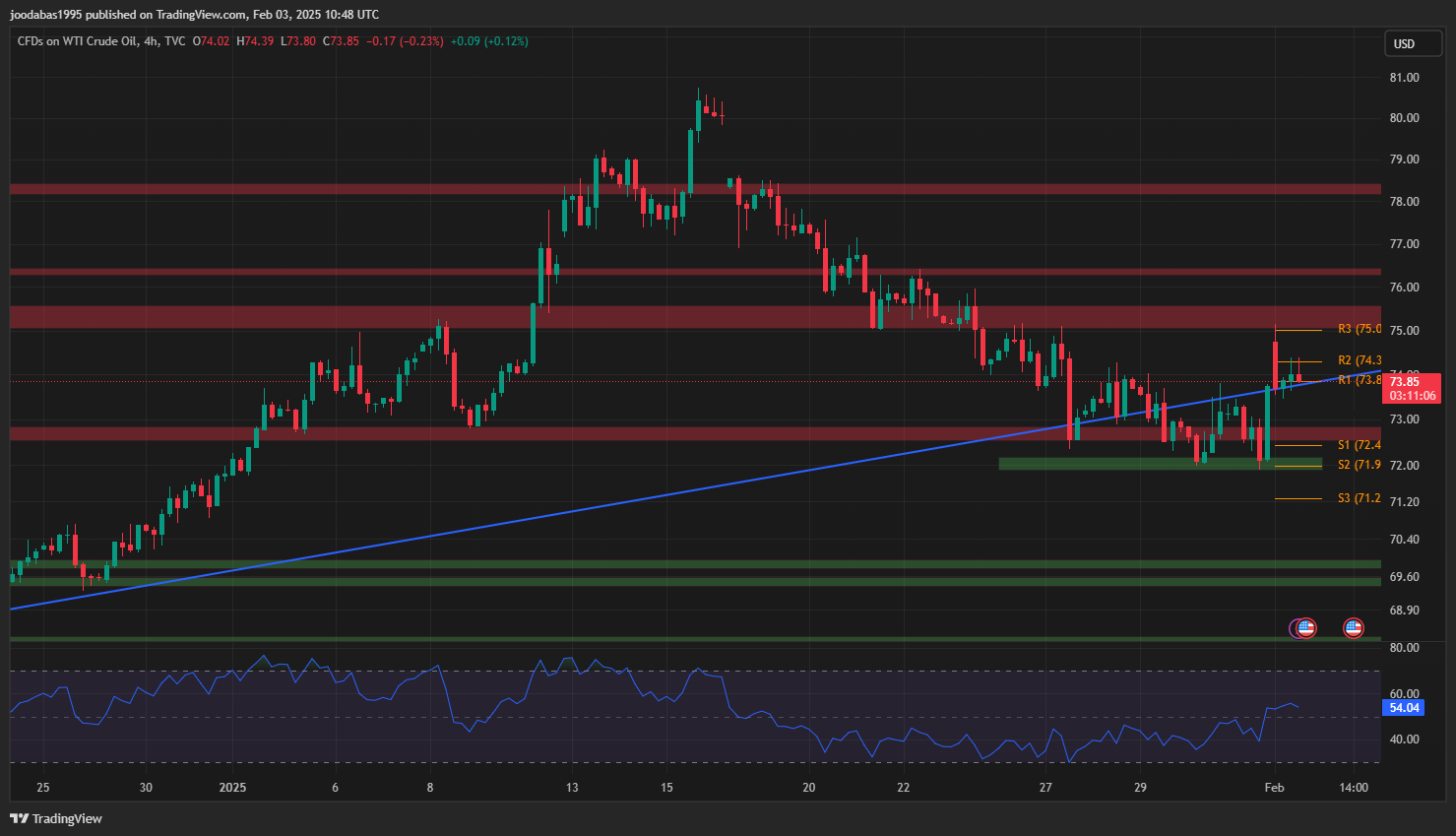Click the open value O74.02

(x=211, y=41)
